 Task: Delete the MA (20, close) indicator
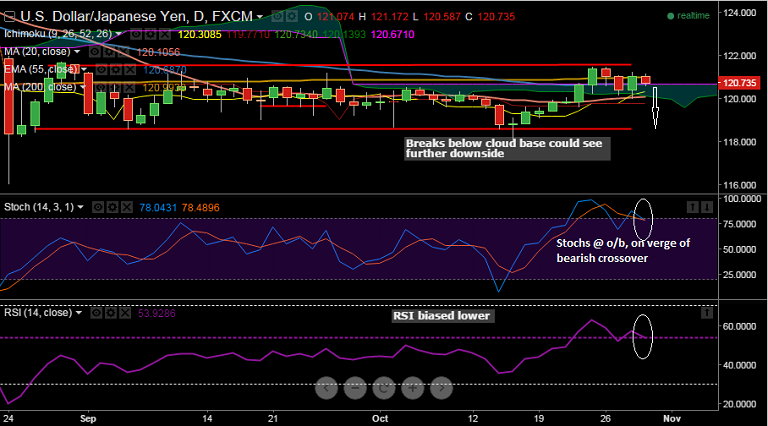[123, 52]
